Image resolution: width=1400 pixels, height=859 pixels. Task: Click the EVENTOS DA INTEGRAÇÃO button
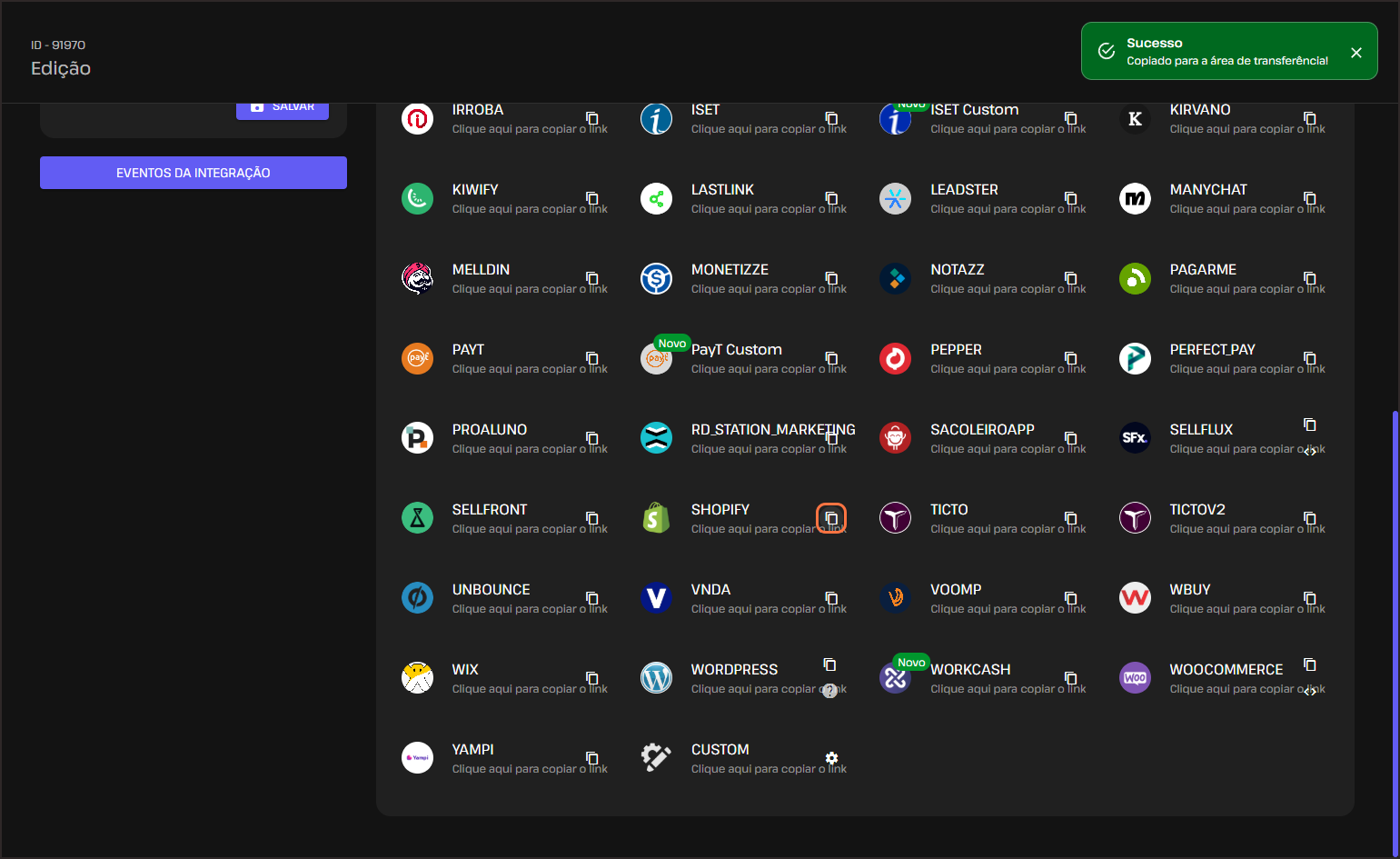tap(194, 173)
